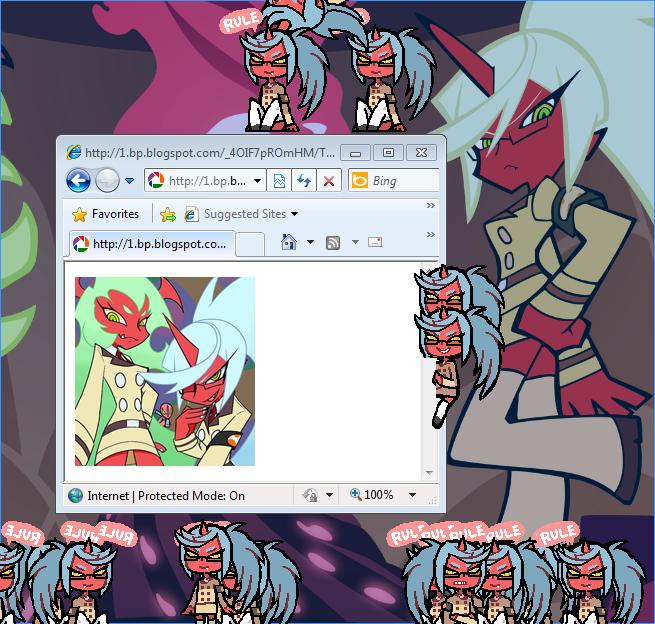
Task: Click the window title URL text
Action: click(210, 153)
